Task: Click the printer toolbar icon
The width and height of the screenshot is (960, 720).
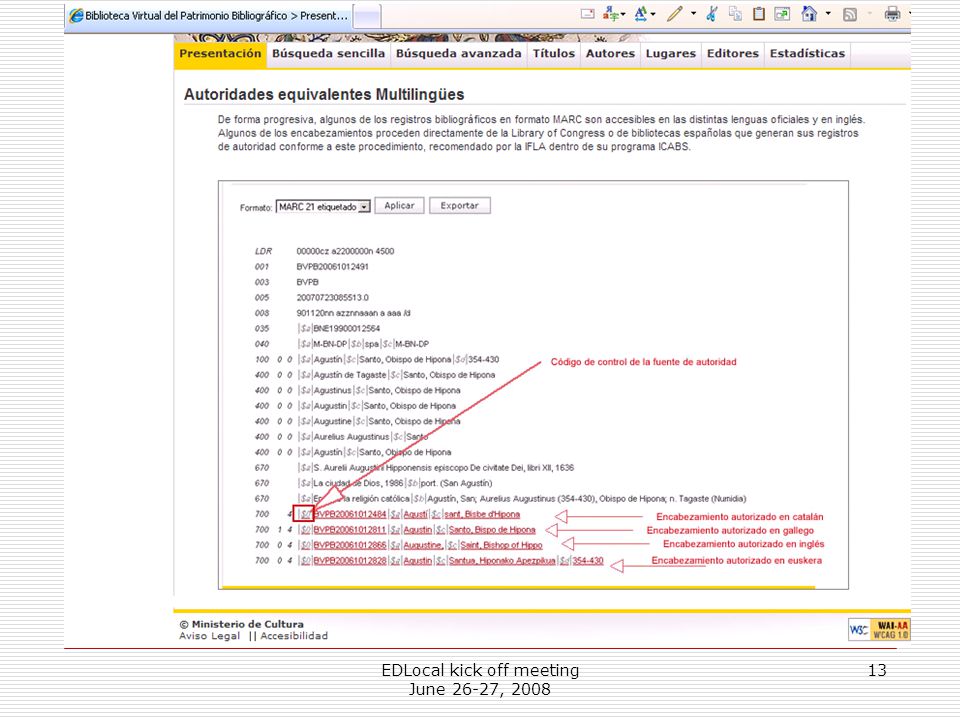Action: click(892, 13)
